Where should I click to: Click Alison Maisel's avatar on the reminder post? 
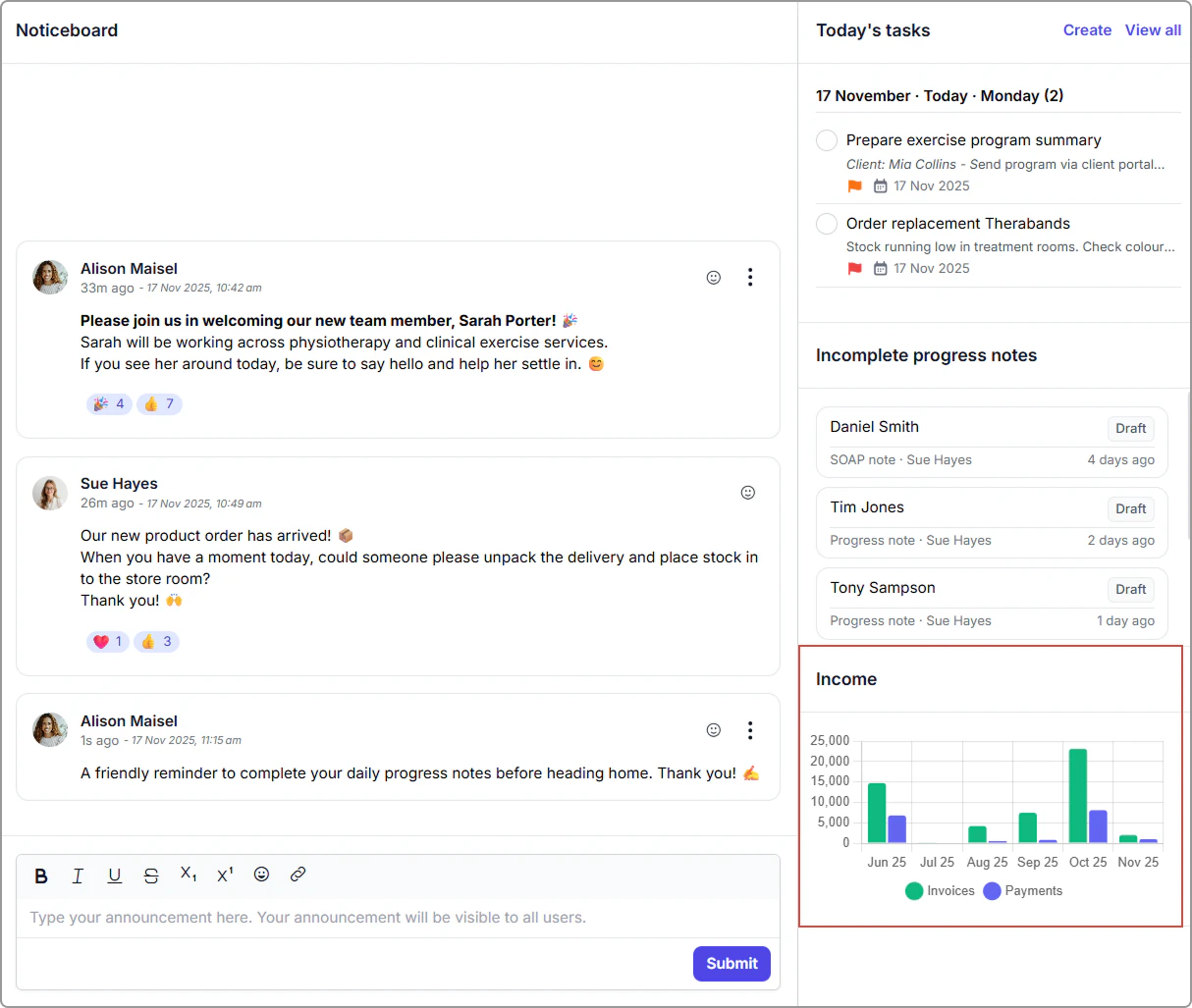tap(50, 730)
